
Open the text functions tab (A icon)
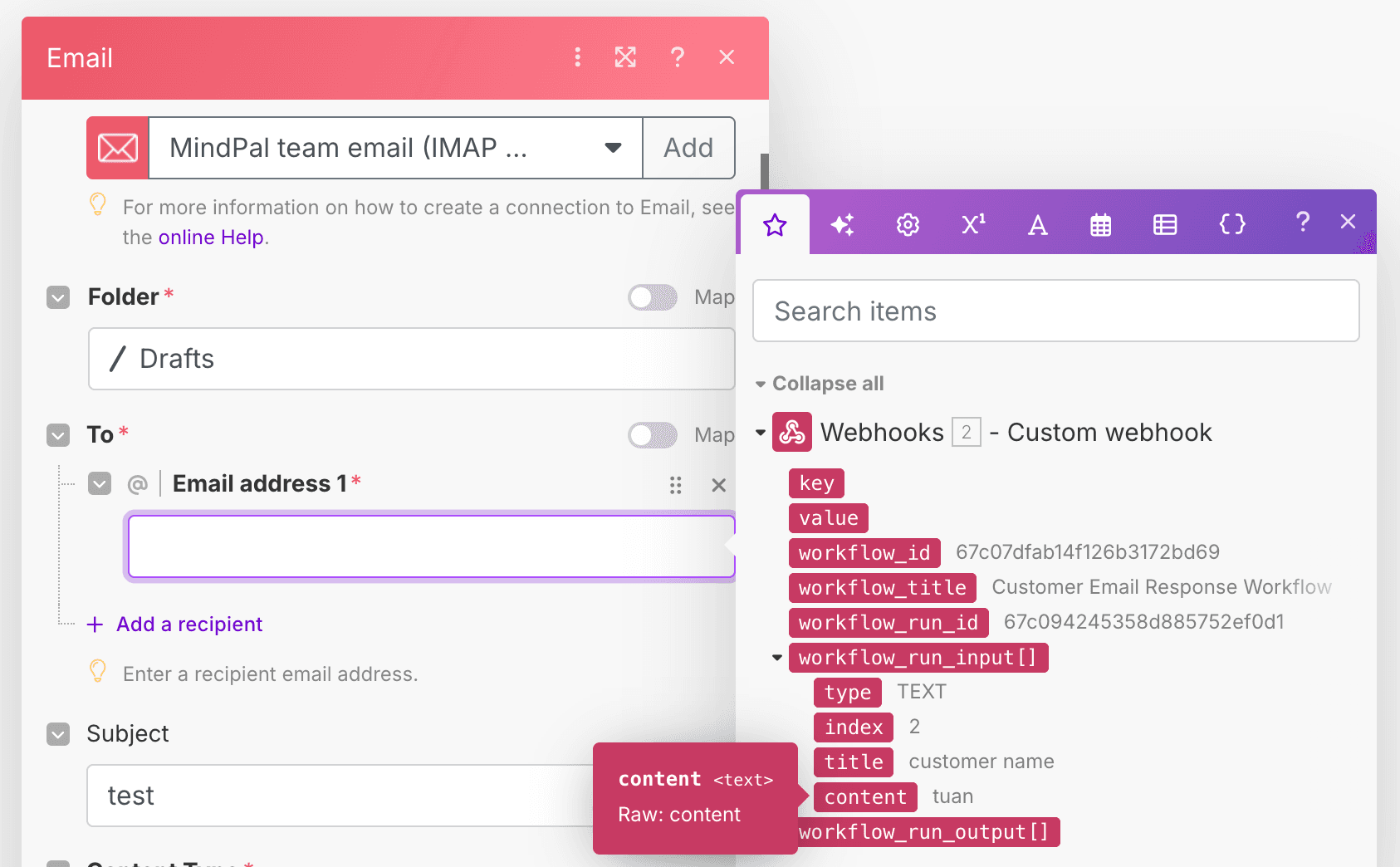[1037, 223]
